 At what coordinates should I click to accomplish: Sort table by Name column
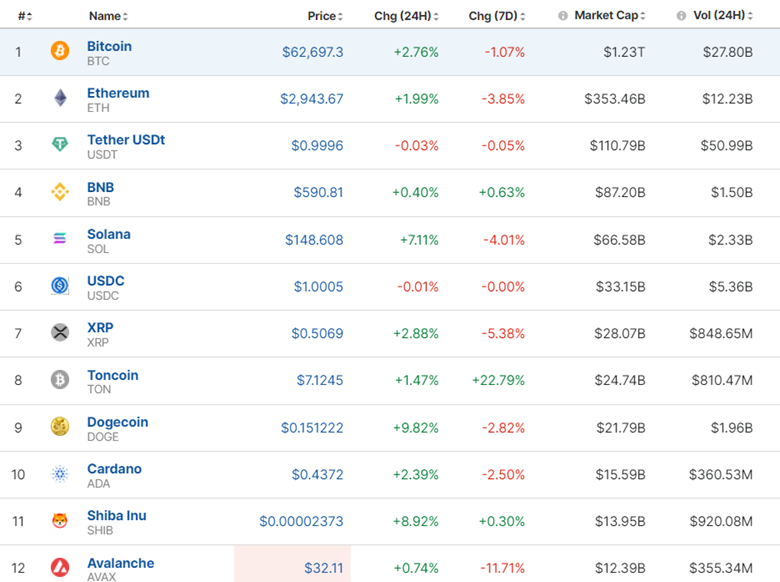[x=108, y=16]
